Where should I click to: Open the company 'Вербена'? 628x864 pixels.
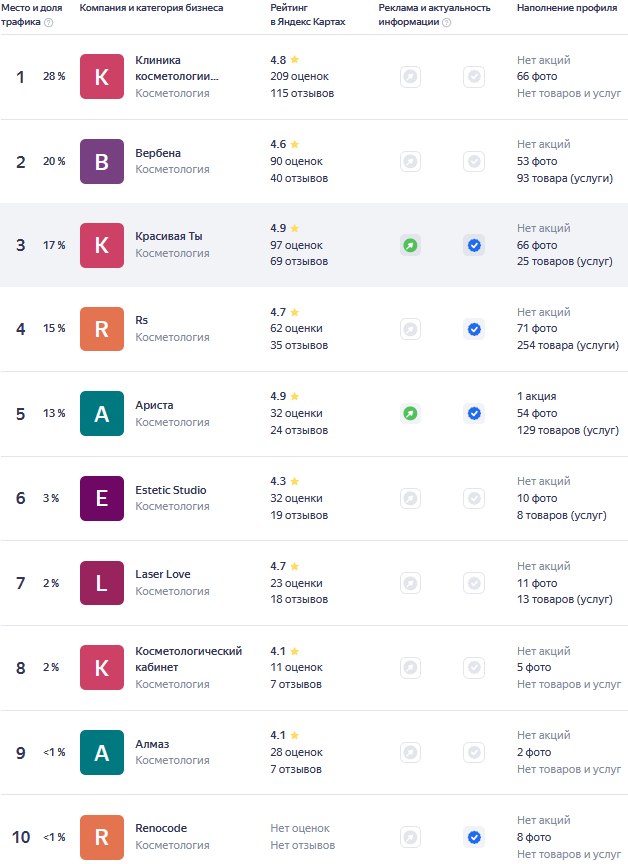point(158,153)
